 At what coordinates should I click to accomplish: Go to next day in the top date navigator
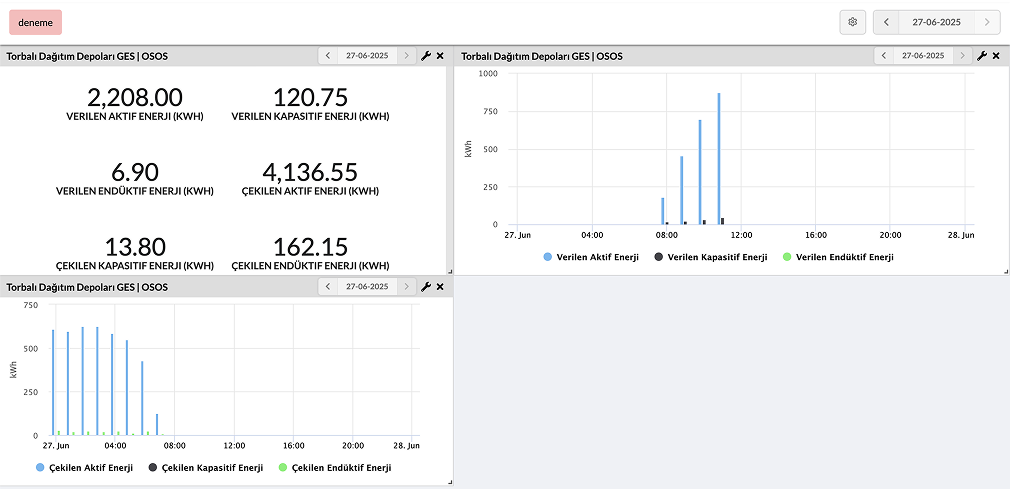coord(987,22)
